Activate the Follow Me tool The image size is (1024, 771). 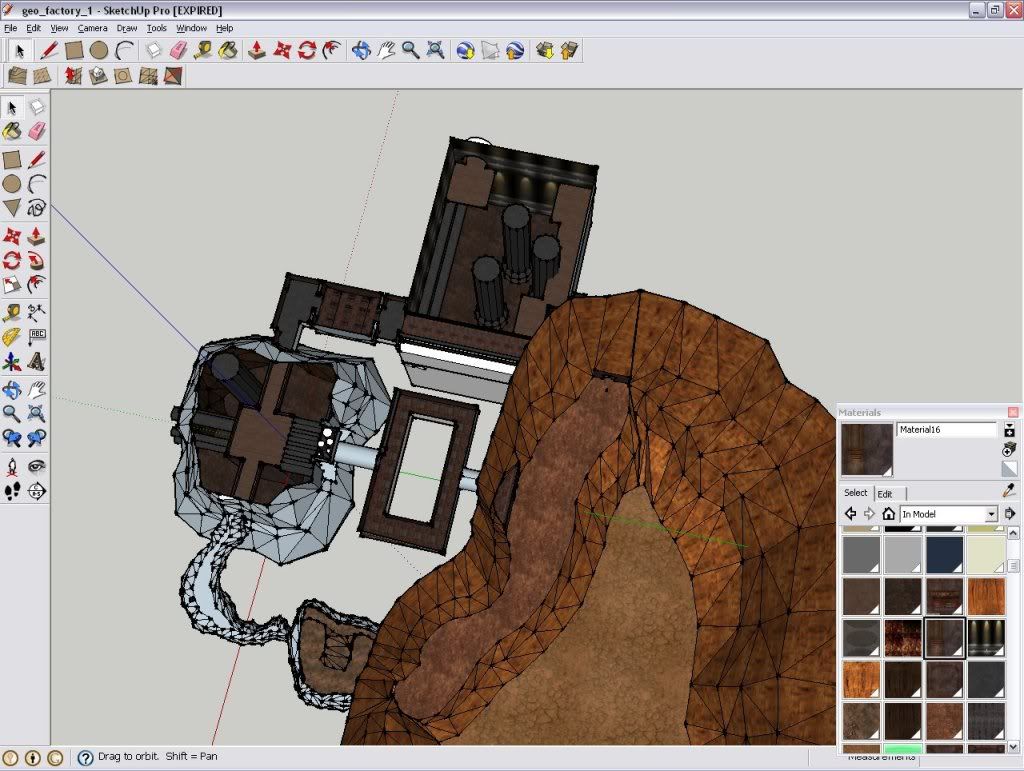[37, 260]
